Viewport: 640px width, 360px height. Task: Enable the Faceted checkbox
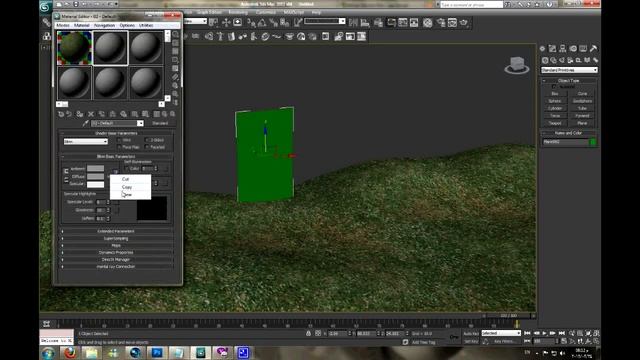pos(147,147)
